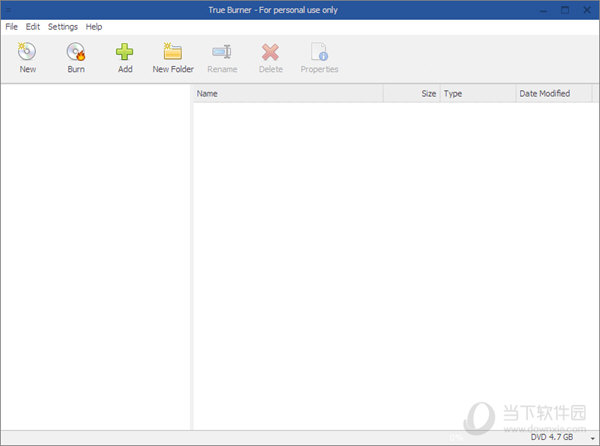Open the window system menu icon in title bar
600x446 pixels.
coord(8,10)
